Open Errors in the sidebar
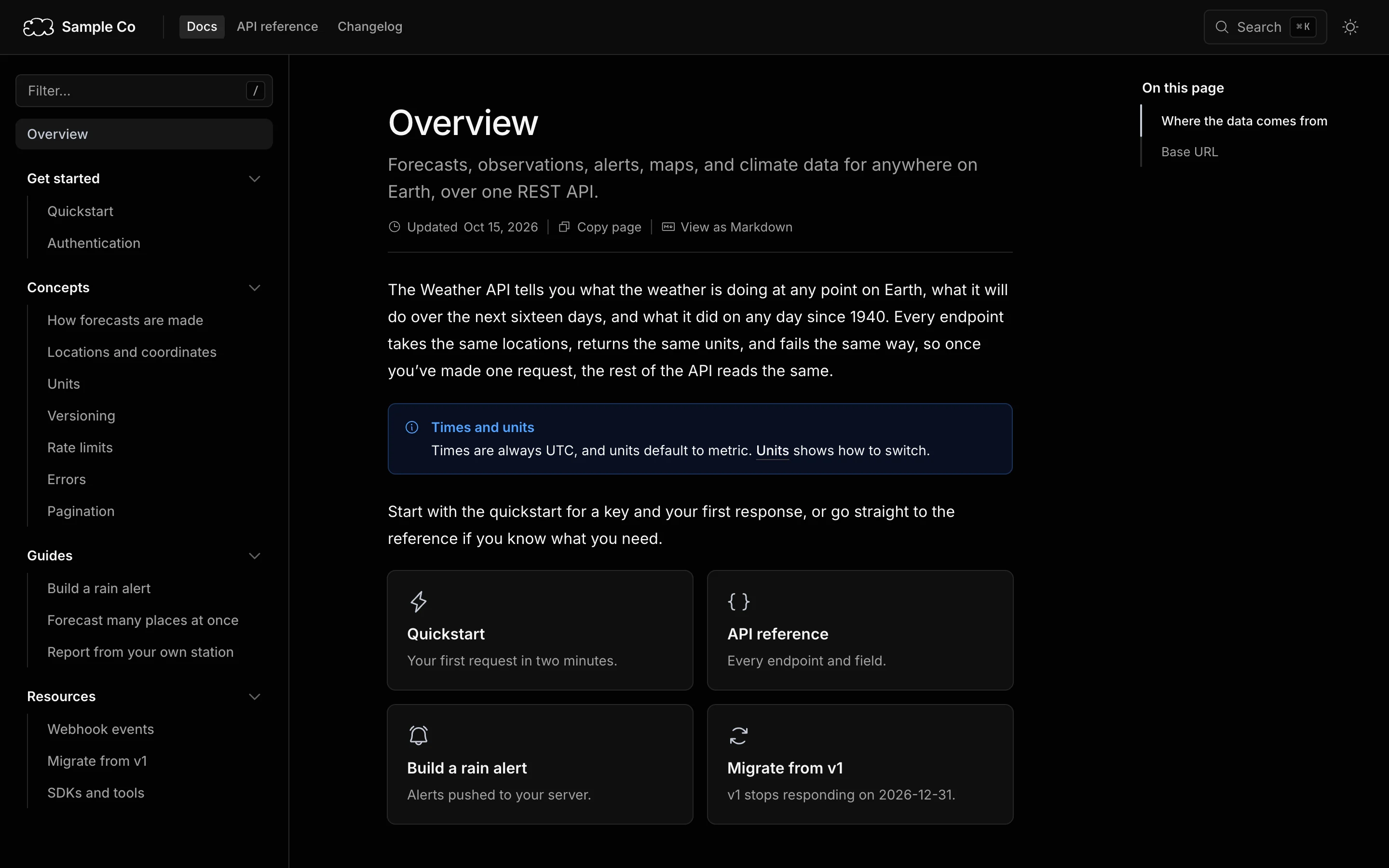 [x=67, y=479]
